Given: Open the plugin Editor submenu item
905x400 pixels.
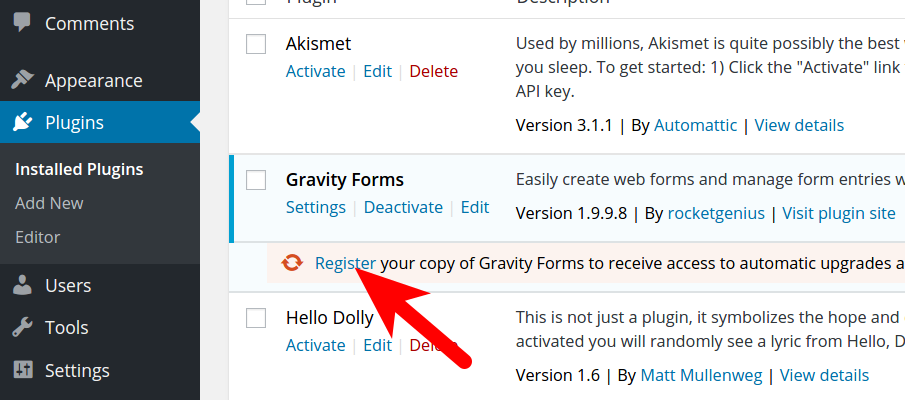Looking at the screenshot, I should coord(38,237).
